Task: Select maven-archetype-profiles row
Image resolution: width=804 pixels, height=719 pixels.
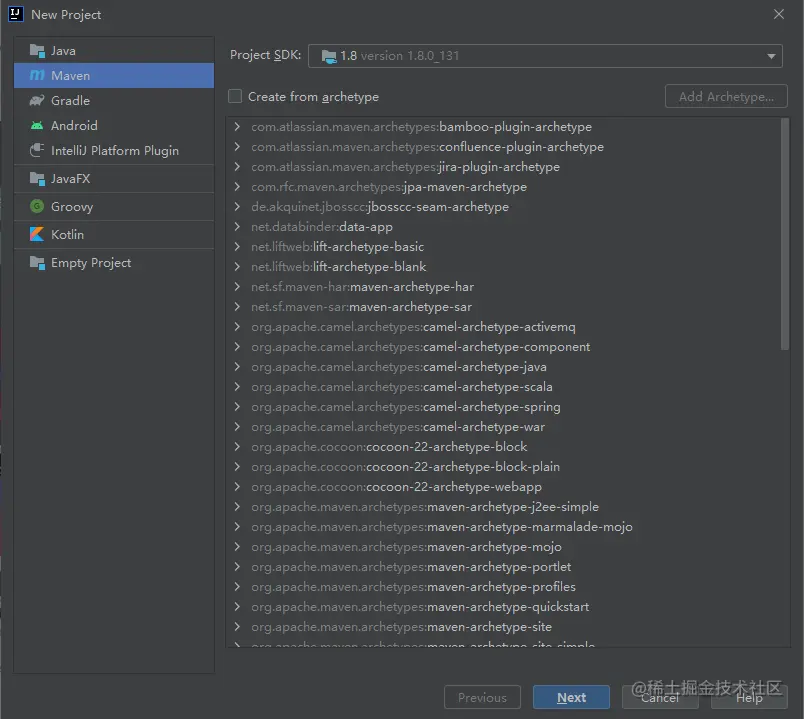Action: click(502, 587)
